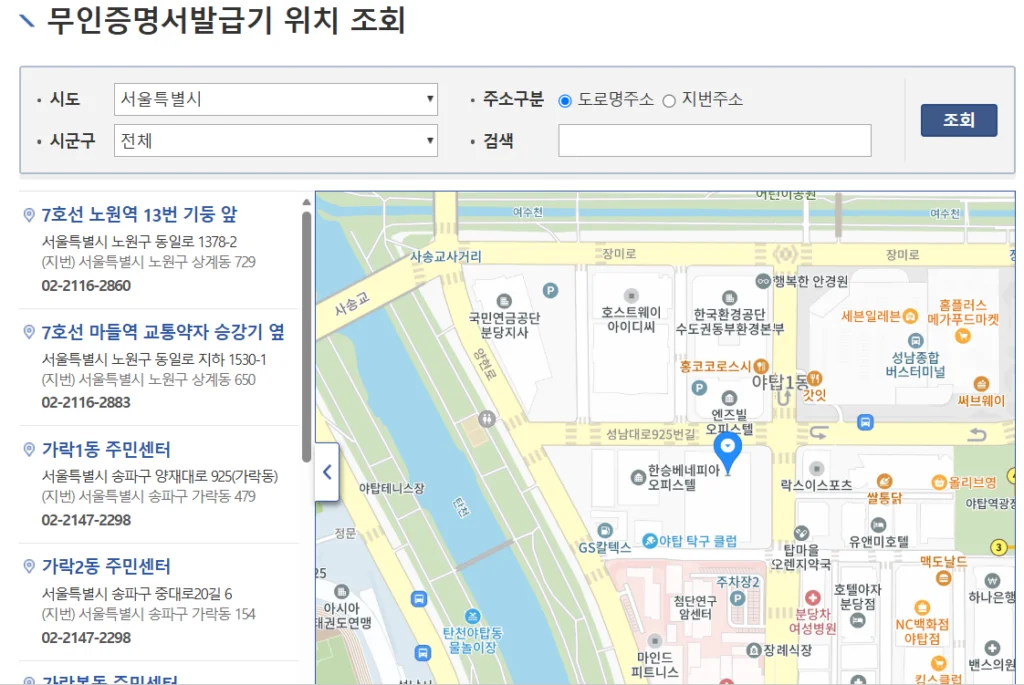Click the 야탑테니스장 map label

pyautogui.click(x=392, y=488)
